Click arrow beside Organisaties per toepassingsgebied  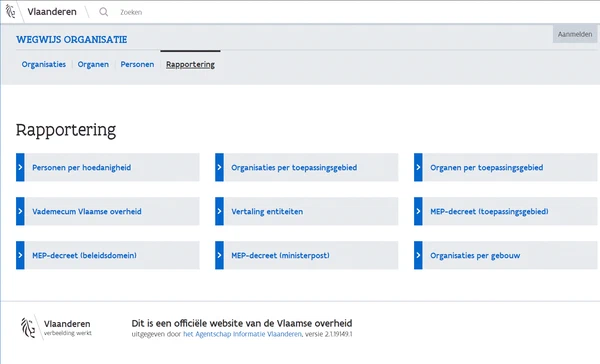[219, 167]
